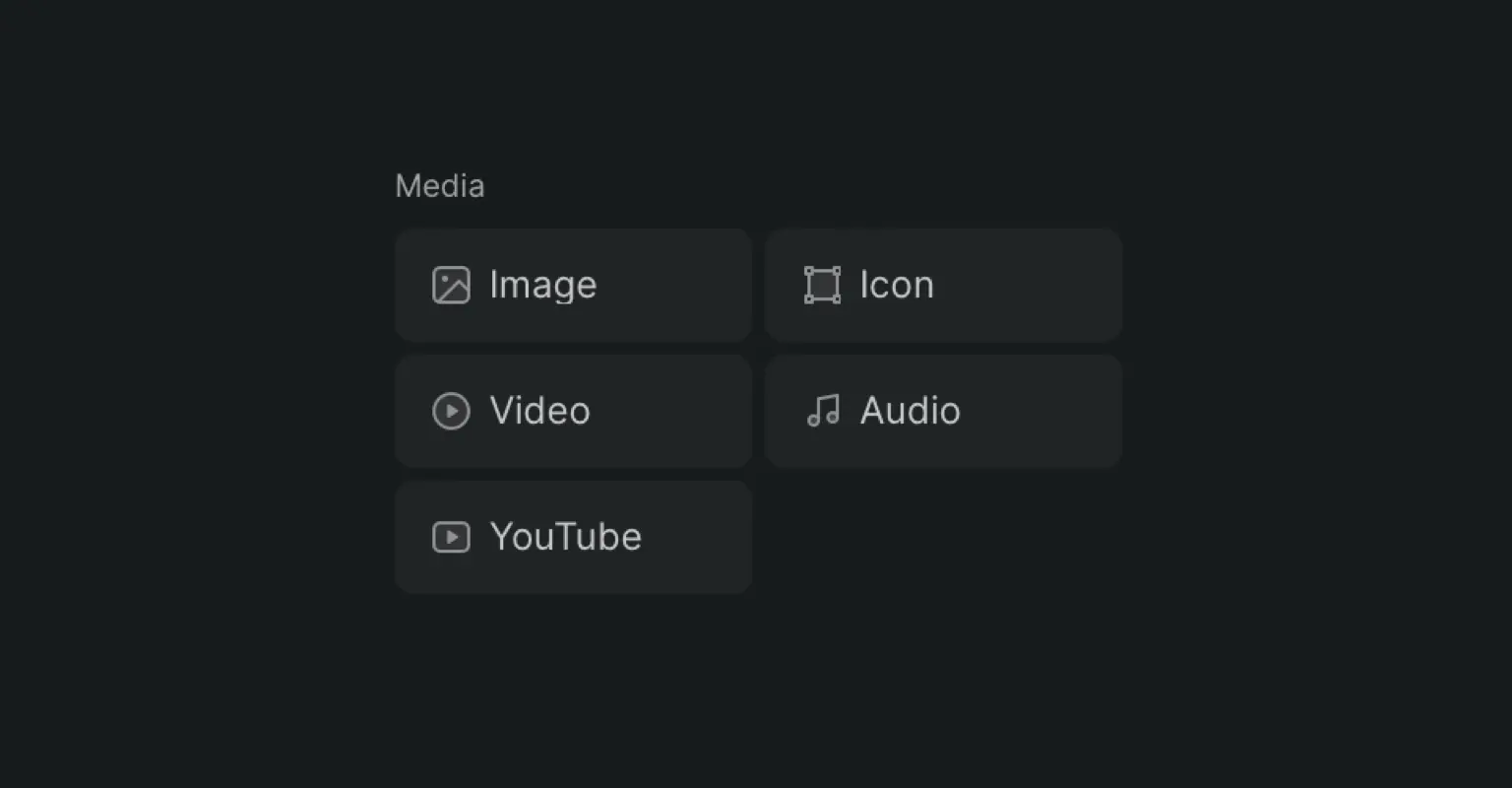1512x788 pixels.
Task: Click the "Audio" text label
Action: [x=911, y=411]
